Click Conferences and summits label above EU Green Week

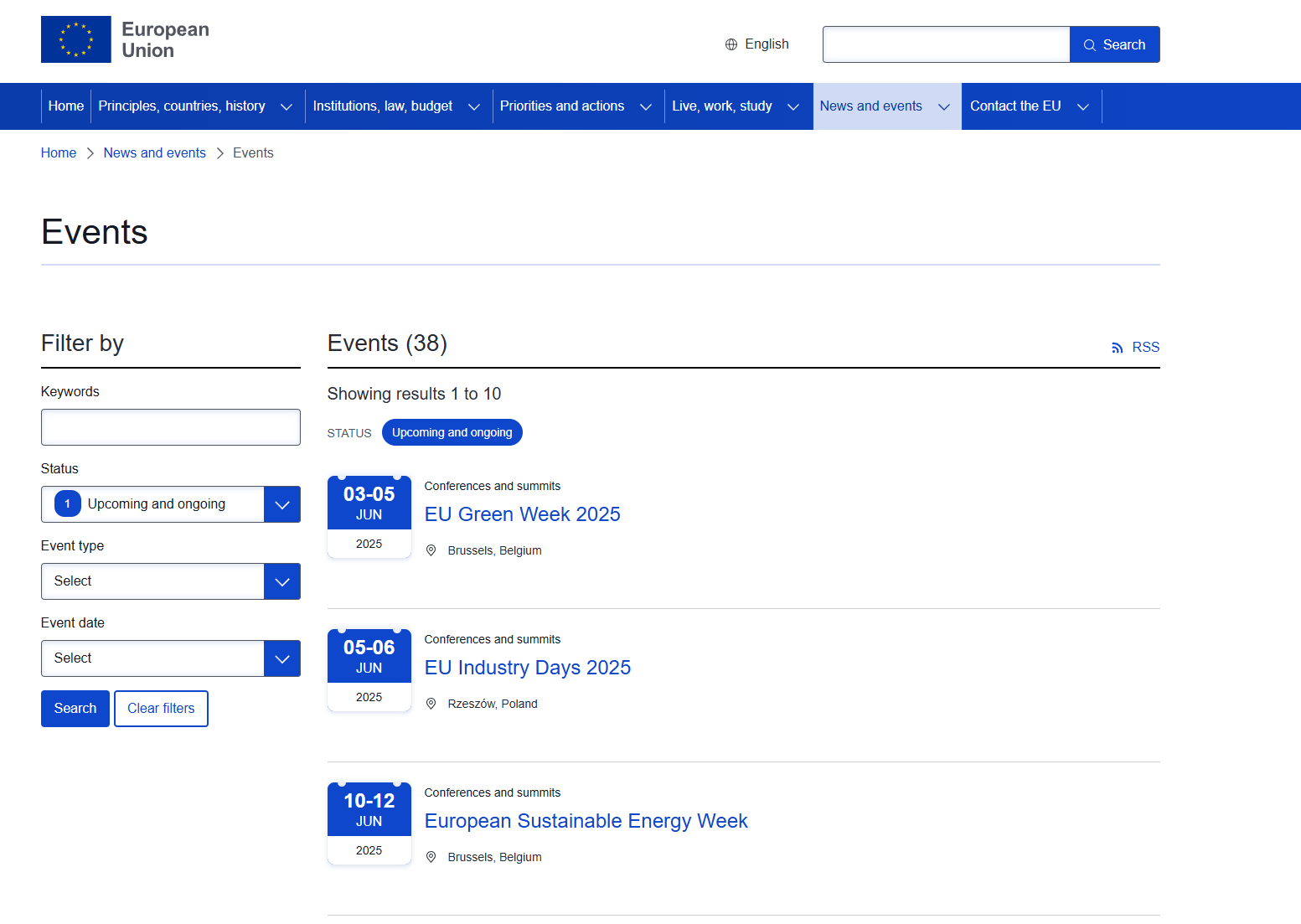coord(493,486)
